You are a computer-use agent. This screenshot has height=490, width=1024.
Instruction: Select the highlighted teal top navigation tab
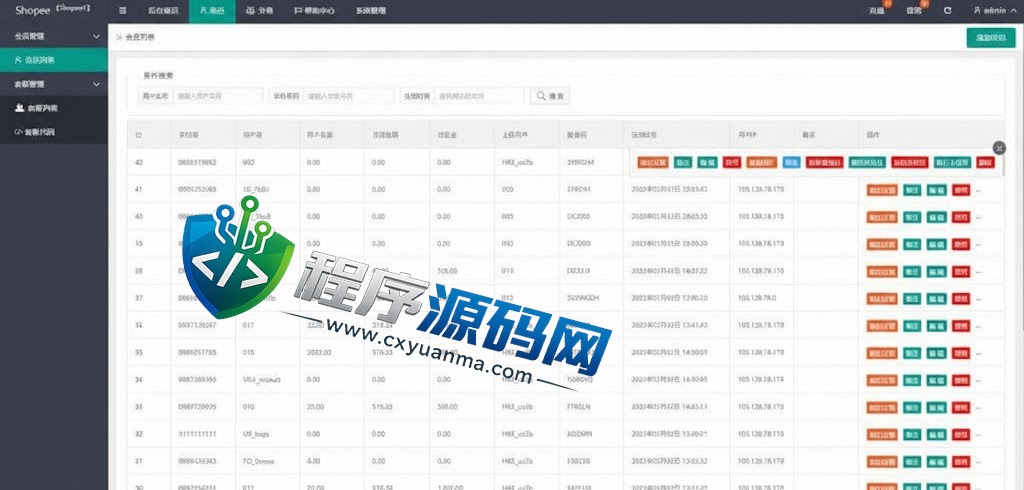point(212,11)
